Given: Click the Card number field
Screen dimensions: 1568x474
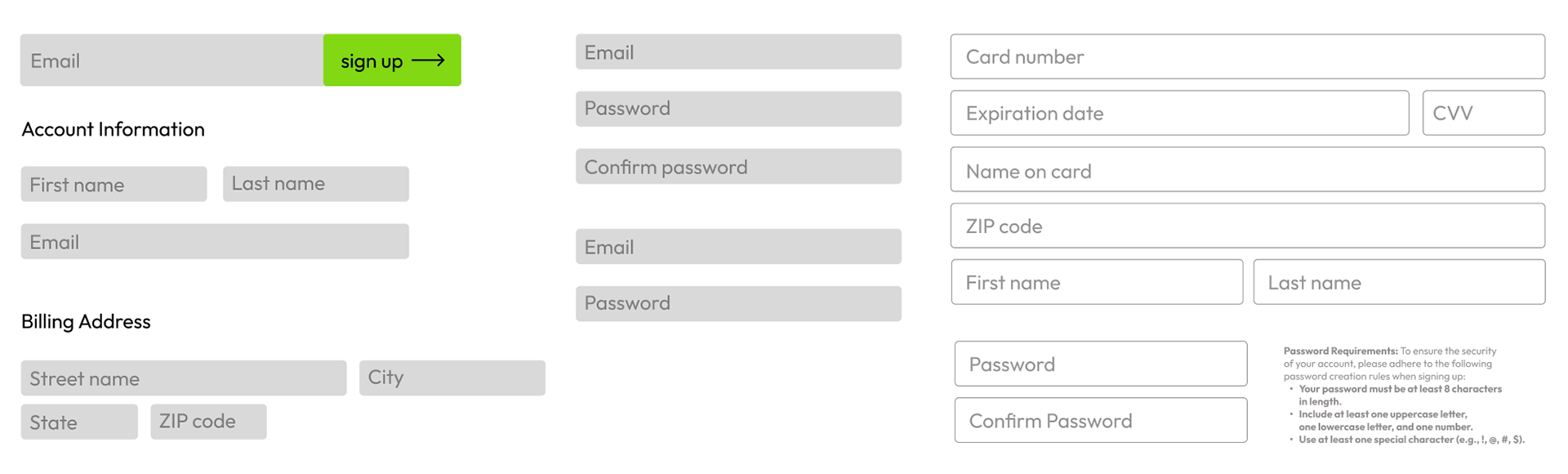Looking at the screenshot, I should (x=1248, y=56).
